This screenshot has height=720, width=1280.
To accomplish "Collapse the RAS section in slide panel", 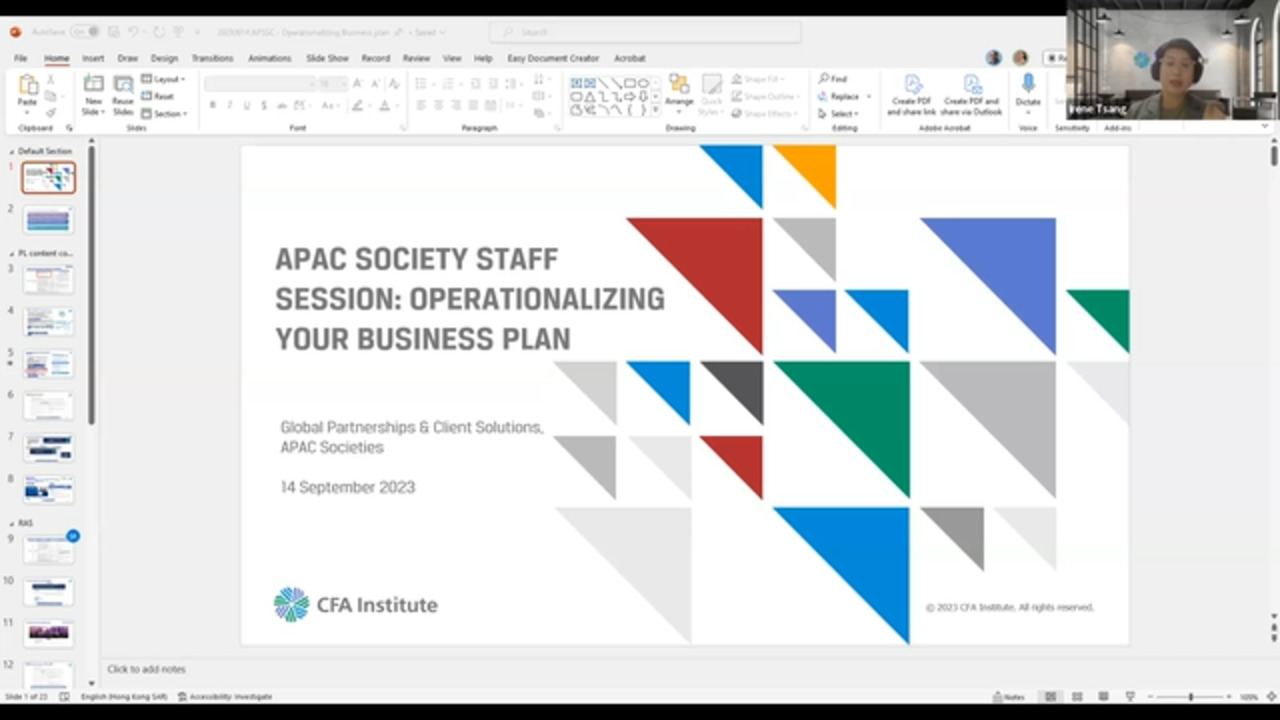I will 12,523.
